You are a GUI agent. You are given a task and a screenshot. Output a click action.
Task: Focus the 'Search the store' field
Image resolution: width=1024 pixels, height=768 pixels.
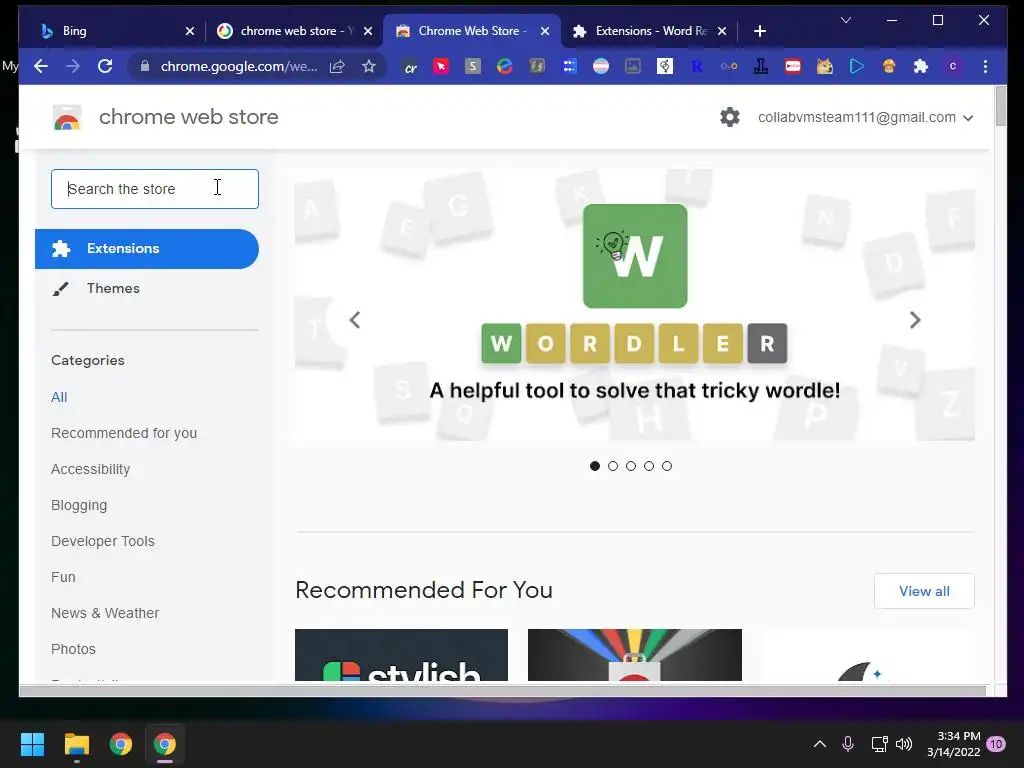point(155,189)
